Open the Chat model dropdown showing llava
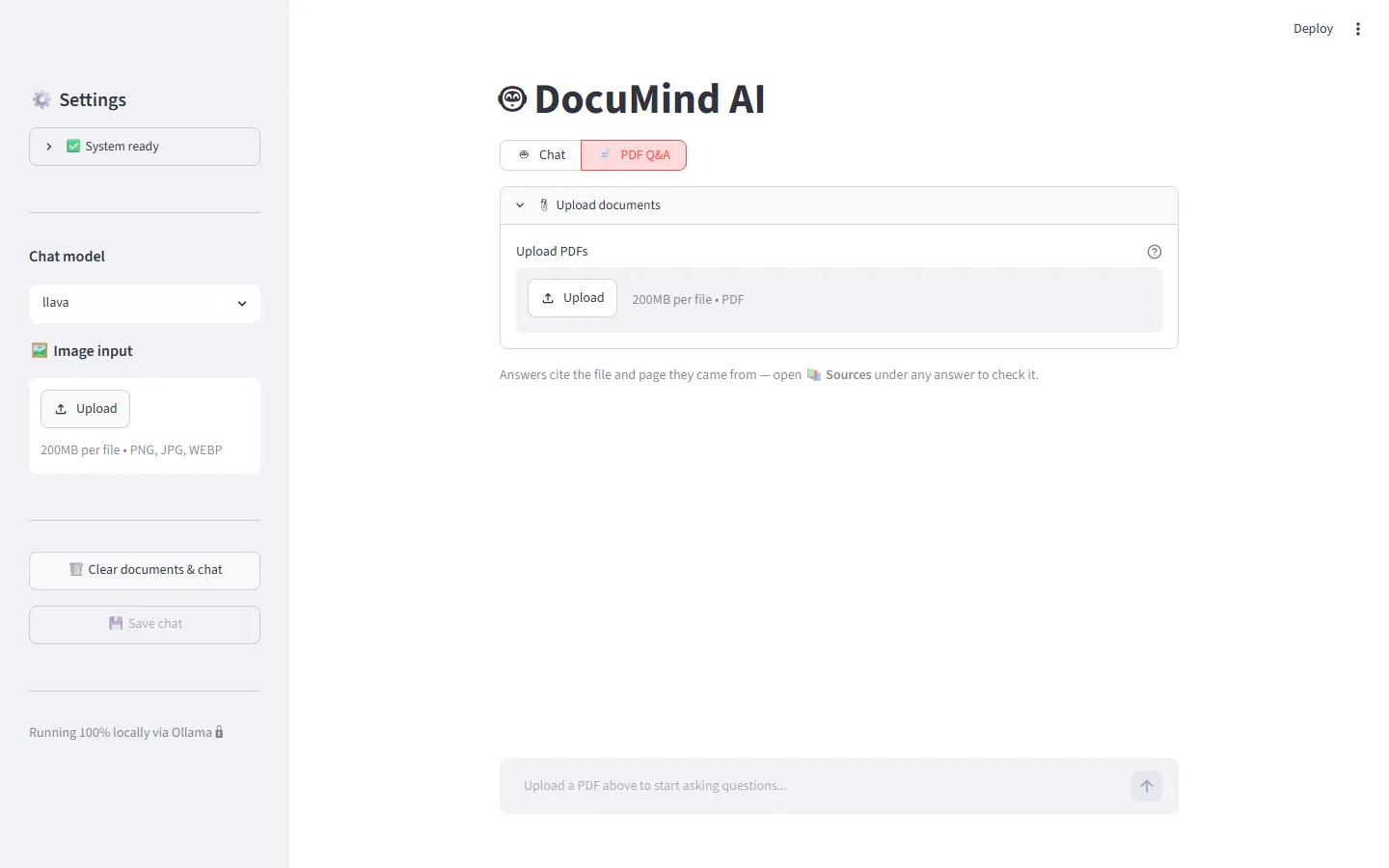The height and width of the screenshot is (868, 1389). click(x=145, y=303)
